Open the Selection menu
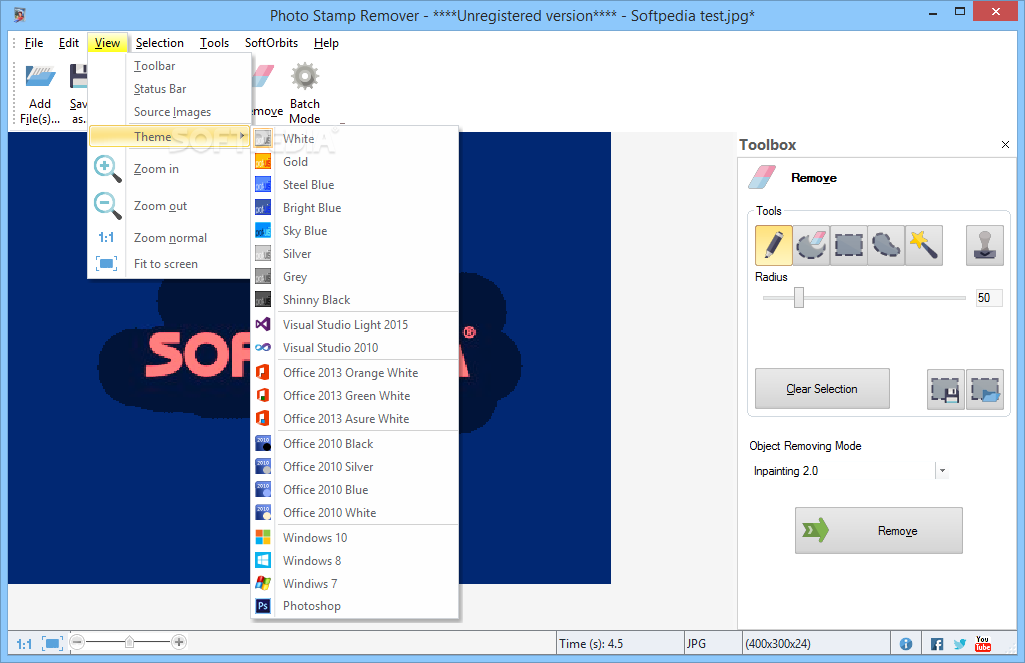 (160, 43)
